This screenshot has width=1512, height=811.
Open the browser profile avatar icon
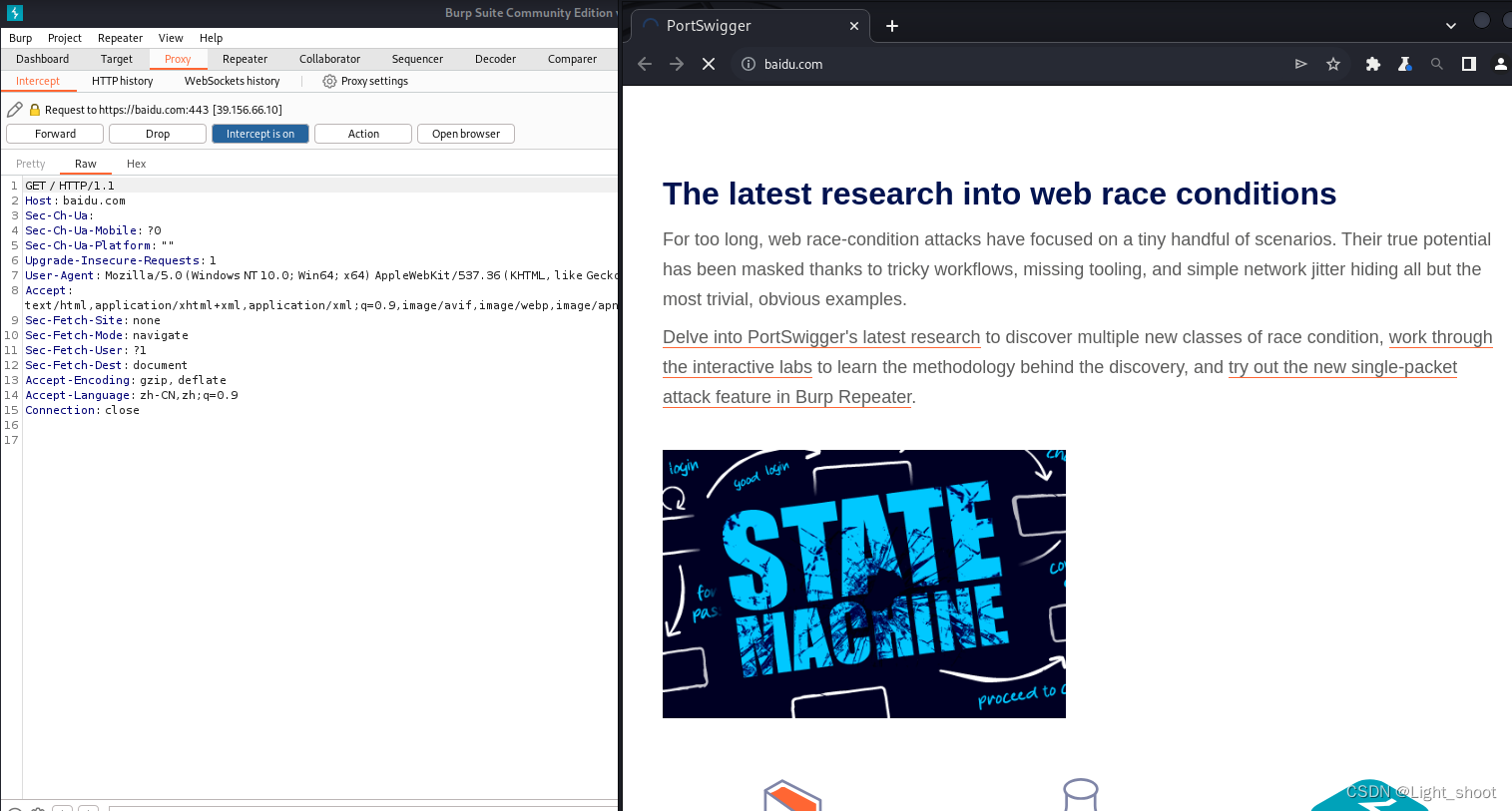click(1500, 64)
